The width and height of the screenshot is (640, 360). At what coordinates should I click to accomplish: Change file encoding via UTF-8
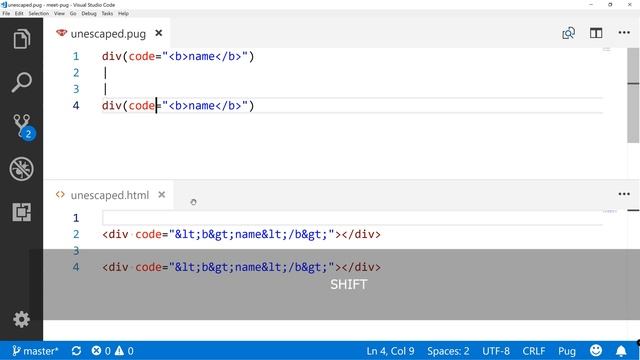[x=496, y=351]
